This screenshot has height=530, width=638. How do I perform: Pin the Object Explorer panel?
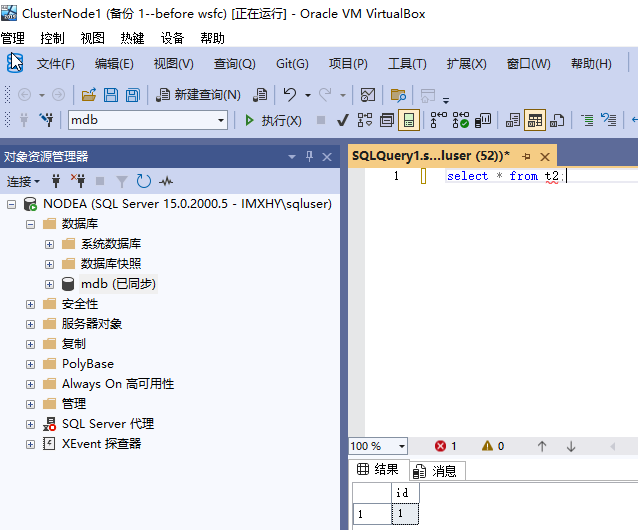[309, 156]
